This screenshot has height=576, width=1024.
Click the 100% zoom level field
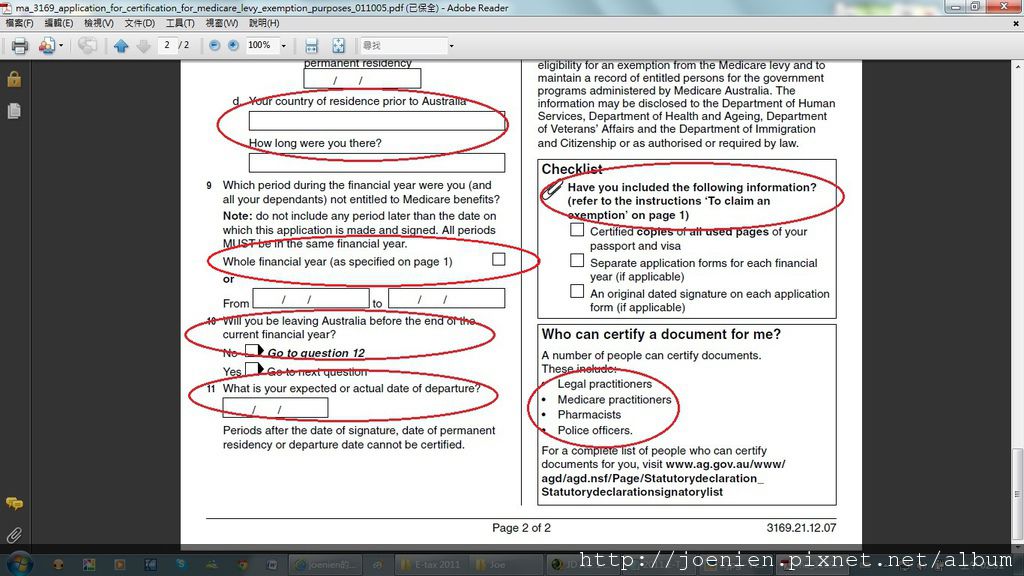pyautogui.click(x=261, y=45)
